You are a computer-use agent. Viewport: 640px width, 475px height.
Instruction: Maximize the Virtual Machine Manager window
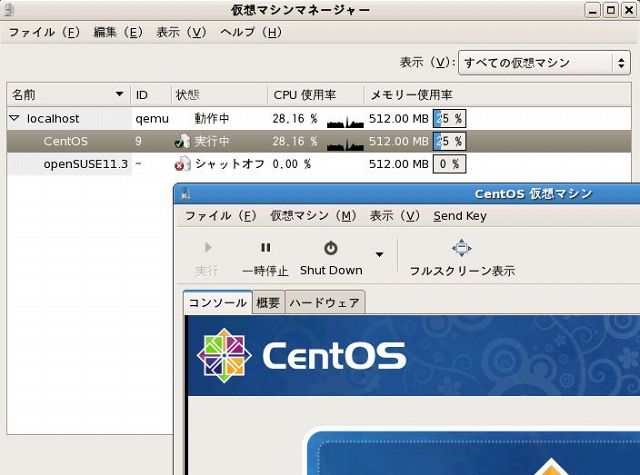click(611, 10)
